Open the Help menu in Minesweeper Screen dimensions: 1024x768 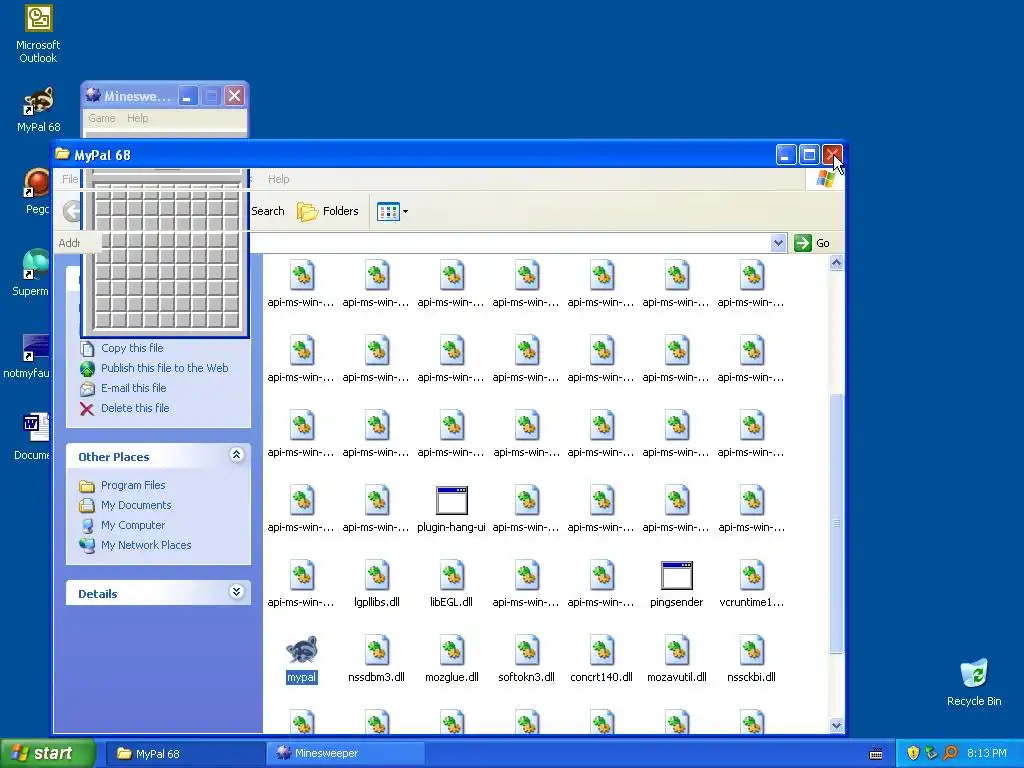(138, 118)
